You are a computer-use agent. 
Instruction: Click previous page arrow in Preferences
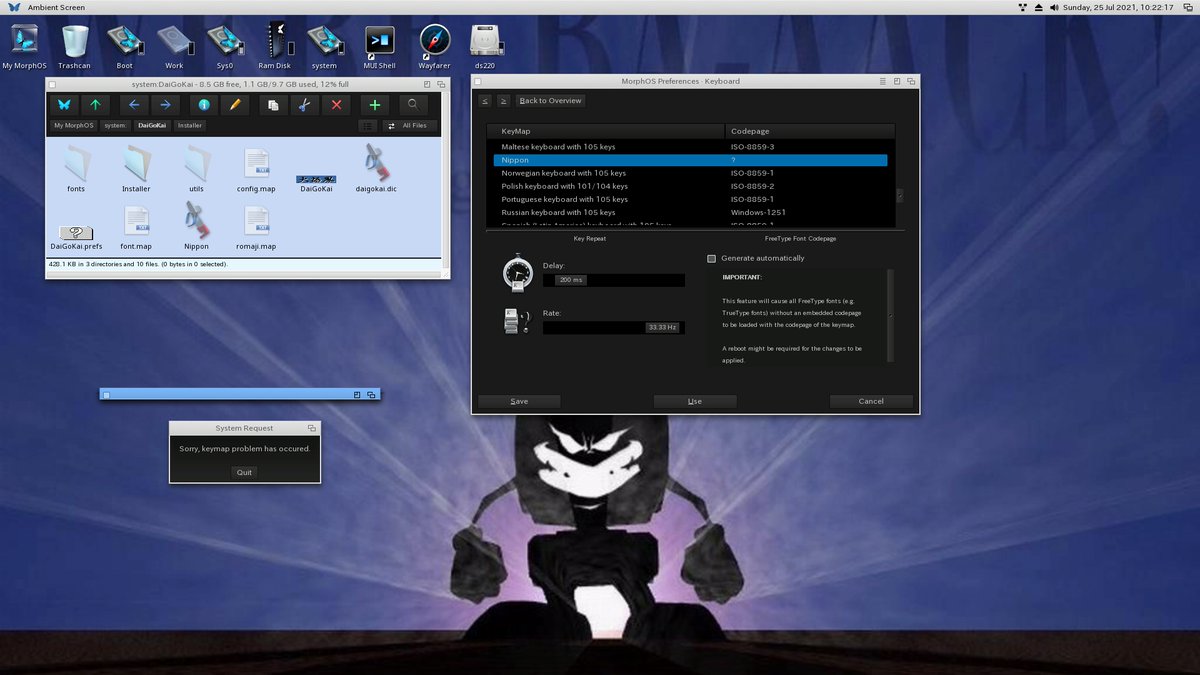click(x=485, y=100)
